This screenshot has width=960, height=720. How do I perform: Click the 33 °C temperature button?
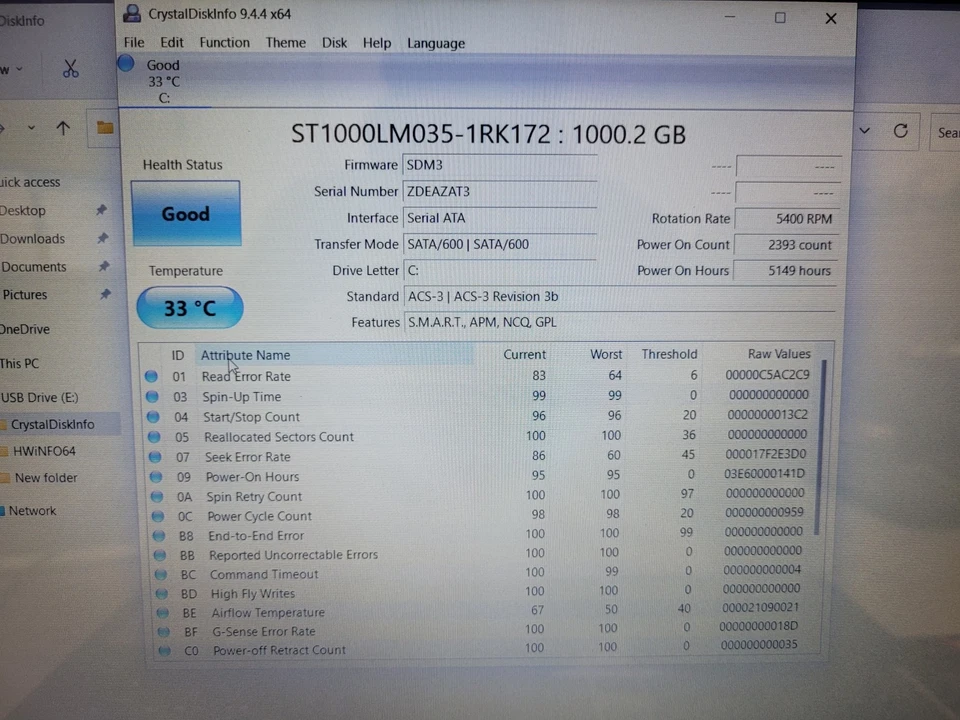190,307
